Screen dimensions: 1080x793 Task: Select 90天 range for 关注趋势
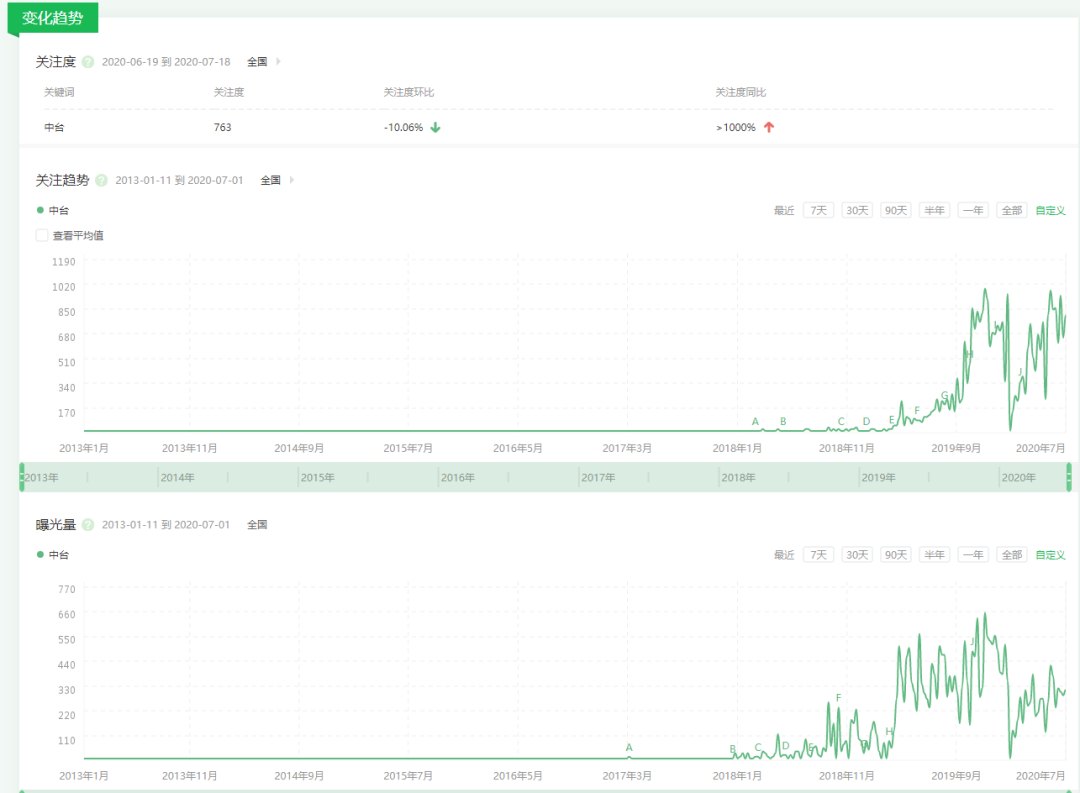pyautogui.click(x=895, y=211)
